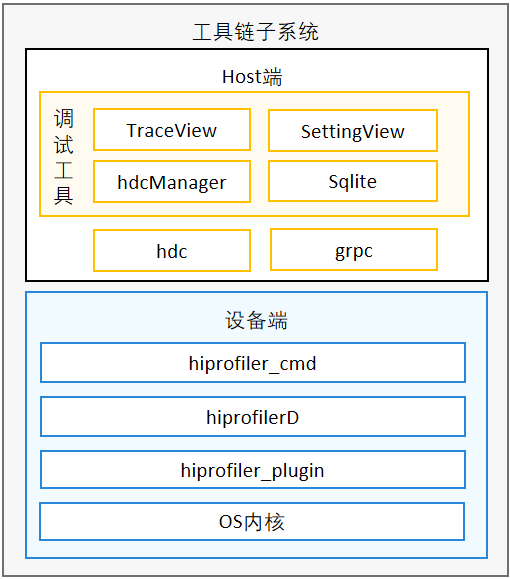Click the hiprofiler_plugin bar

coord(253,470)
